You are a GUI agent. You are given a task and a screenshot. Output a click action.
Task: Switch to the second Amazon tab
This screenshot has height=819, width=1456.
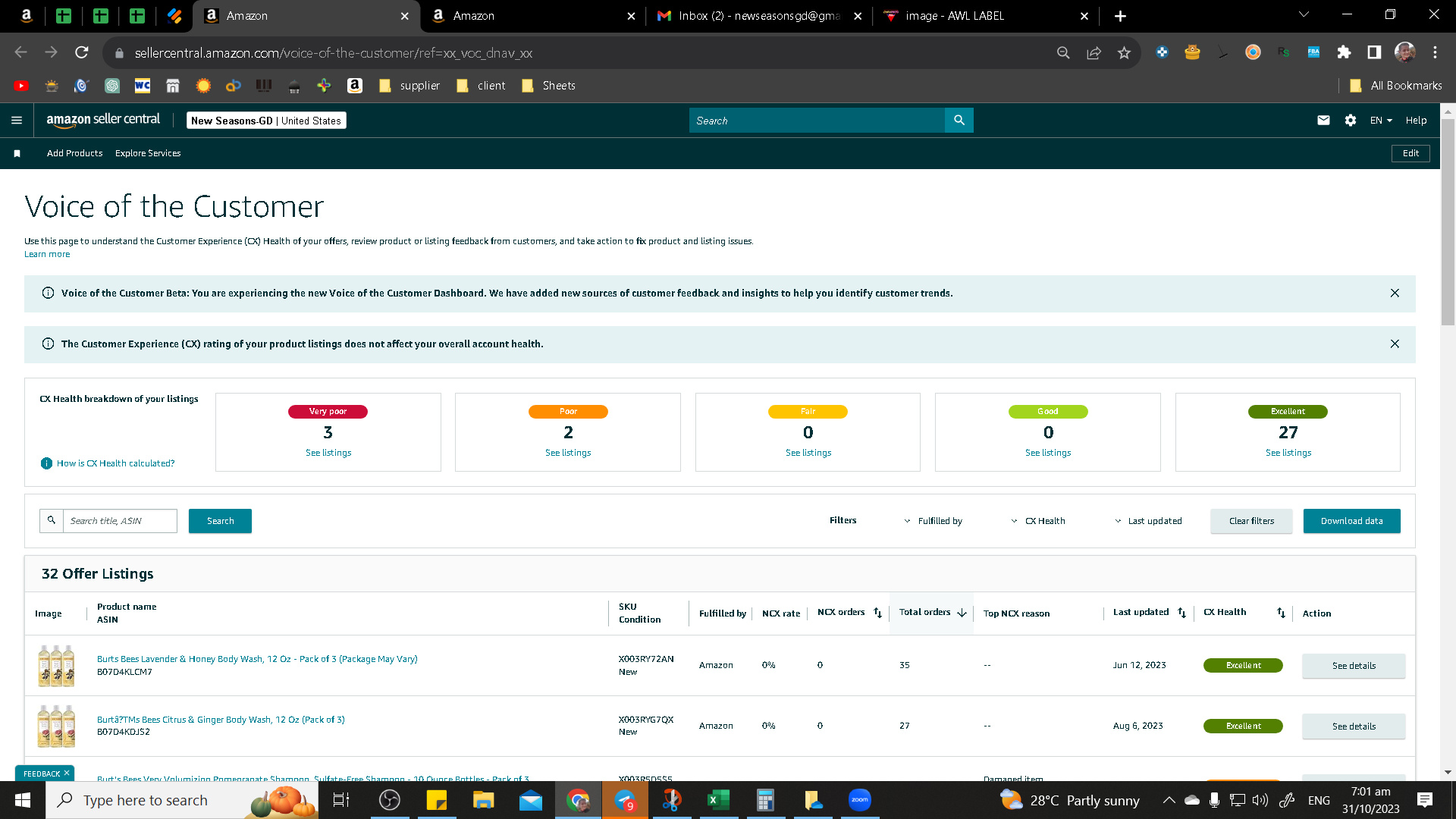(x=533, y=16)
